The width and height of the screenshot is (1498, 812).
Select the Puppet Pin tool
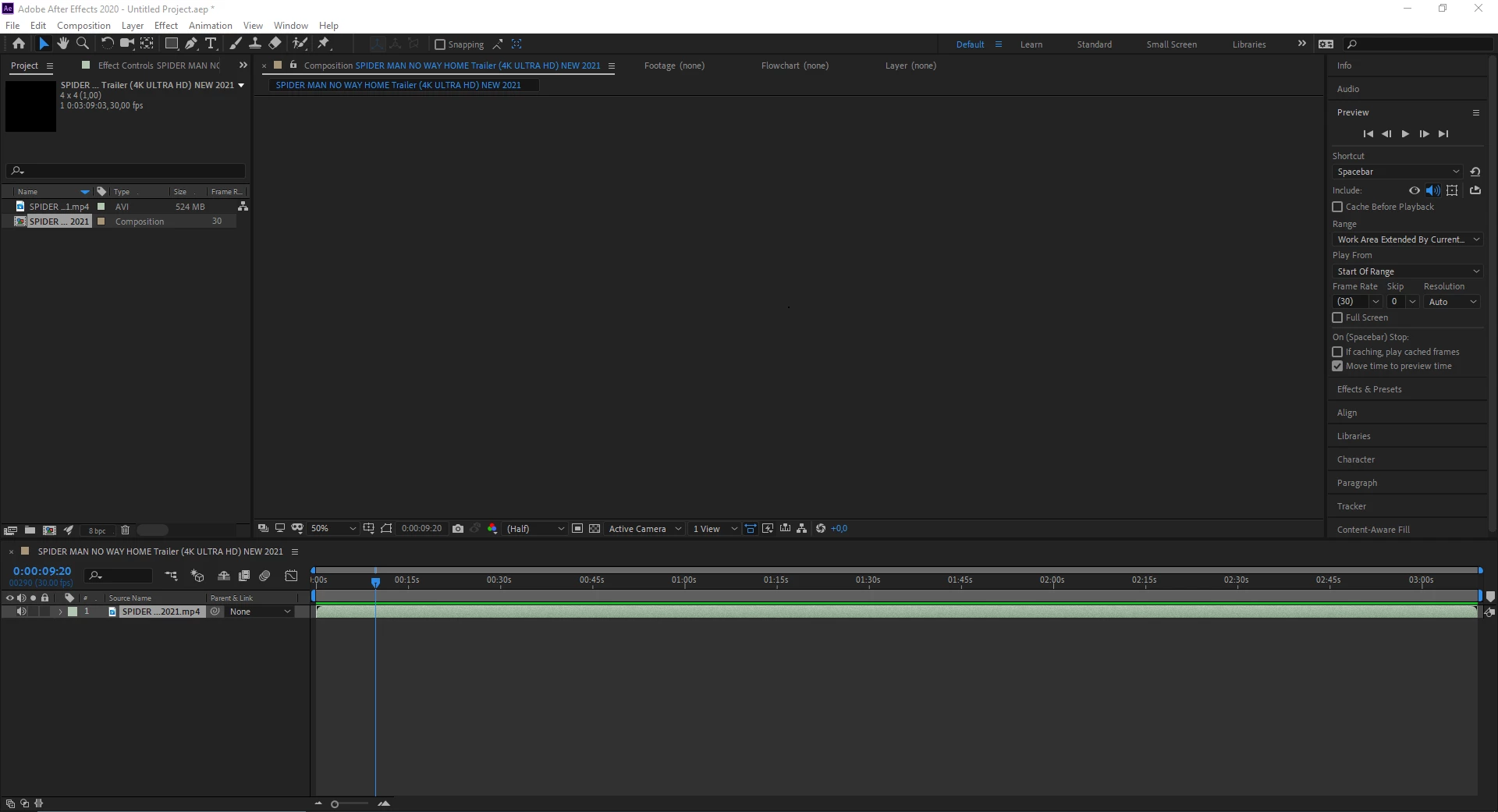coord(324,44)
